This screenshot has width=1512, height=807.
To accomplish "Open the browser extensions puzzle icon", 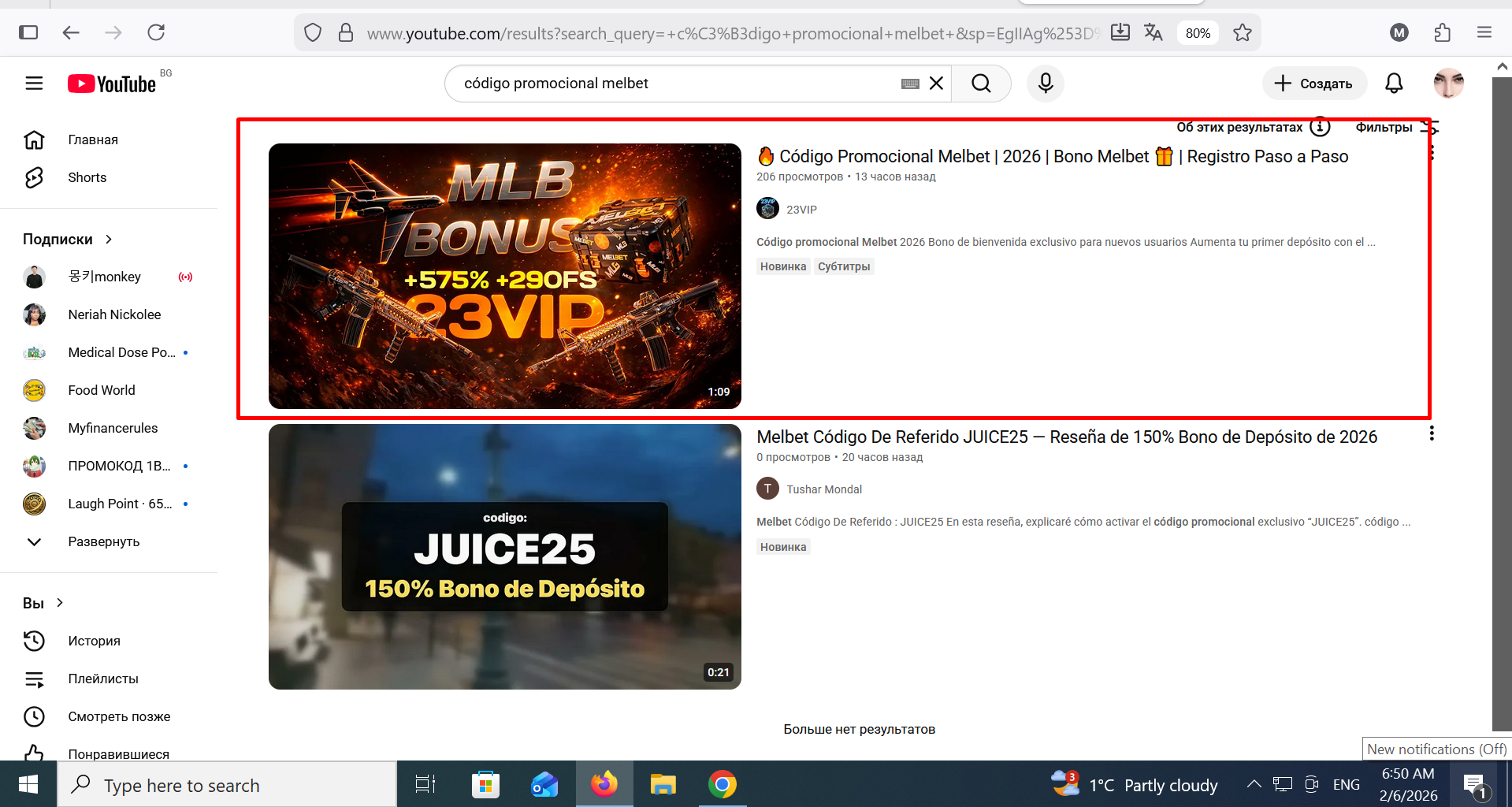I will tap(1442, 32).
